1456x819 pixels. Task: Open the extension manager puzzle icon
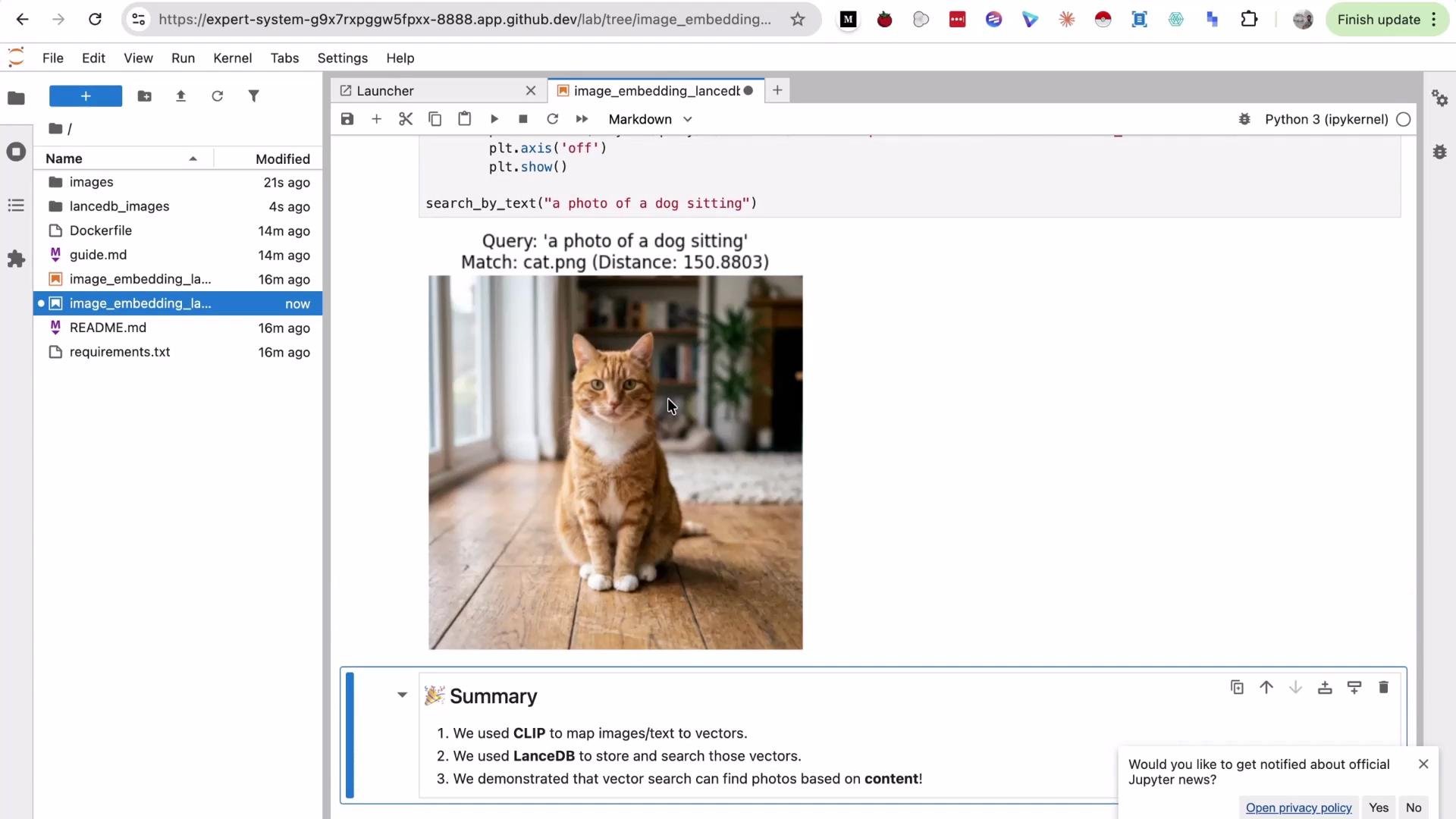[16, 259]
